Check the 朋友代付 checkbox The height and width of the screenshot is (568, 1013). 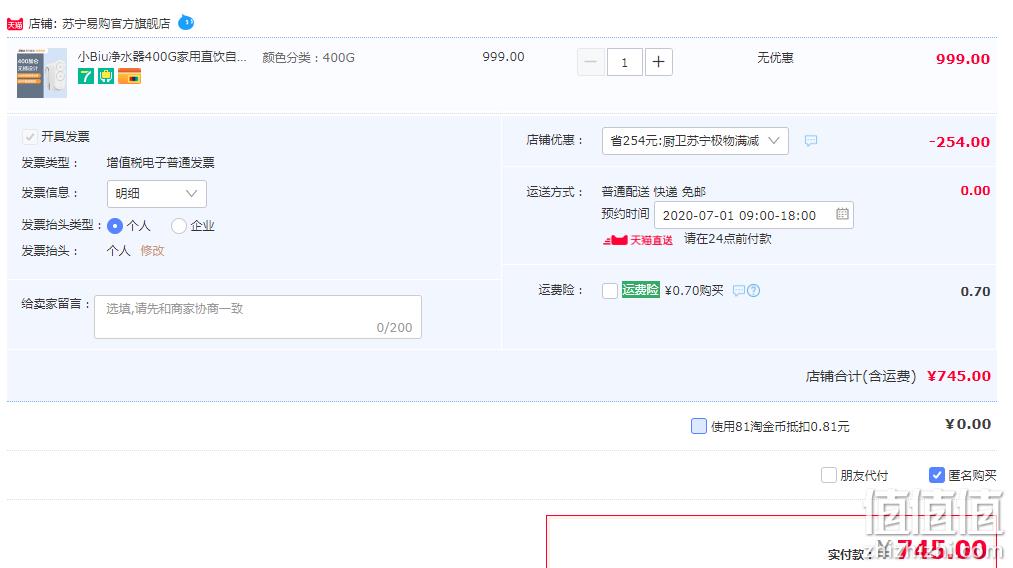(x=828, y=475)
